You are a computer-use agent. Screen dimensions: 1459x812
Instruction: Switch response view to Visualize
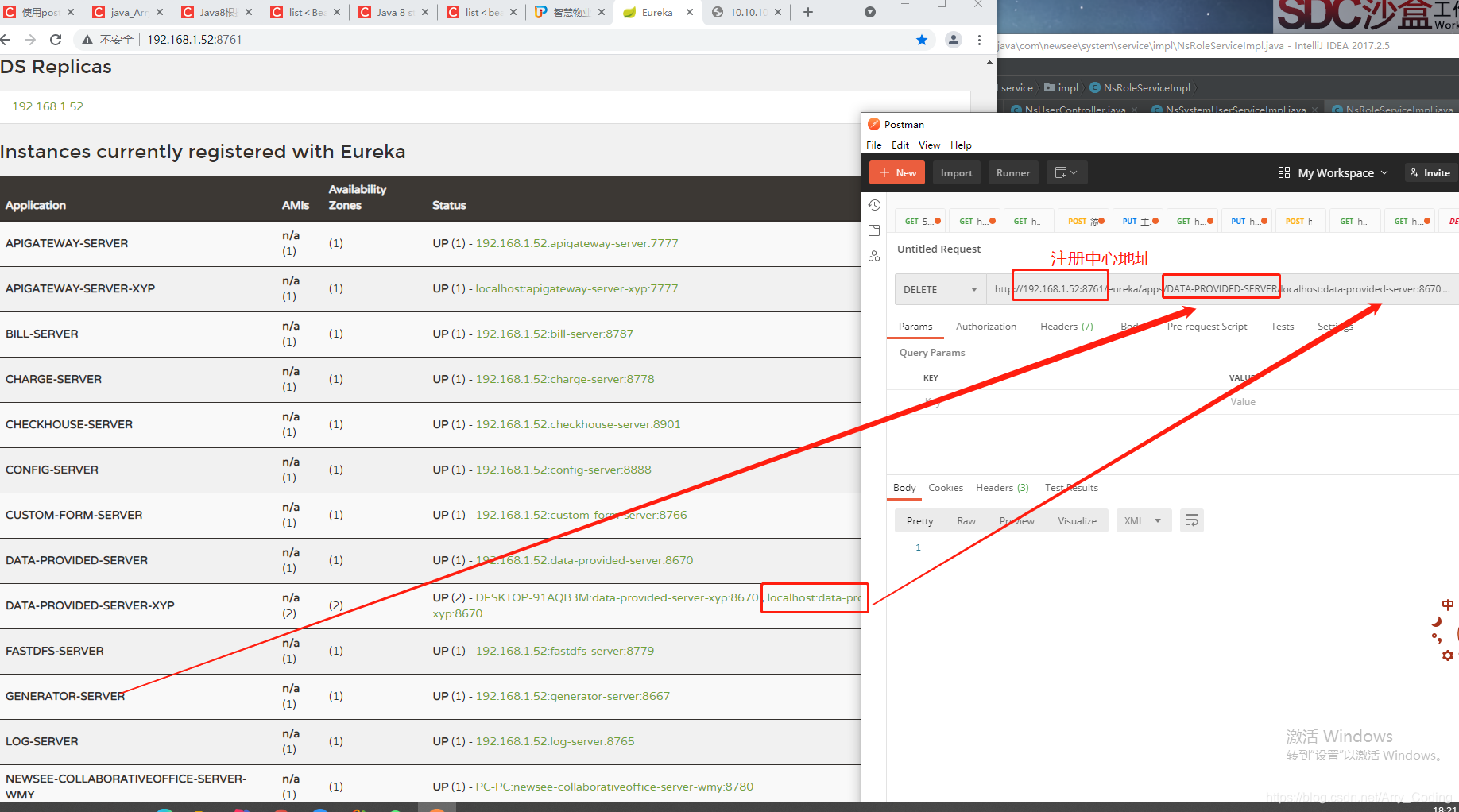[1077, 521]
